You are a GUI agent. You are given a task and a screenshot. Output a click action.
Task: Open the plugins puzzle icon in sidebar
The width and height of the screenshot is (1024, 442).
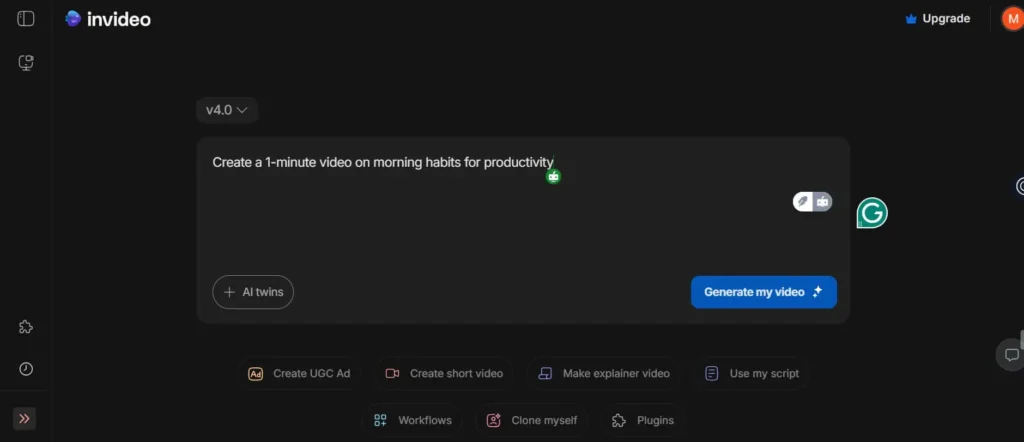click(x=26, y=327)
